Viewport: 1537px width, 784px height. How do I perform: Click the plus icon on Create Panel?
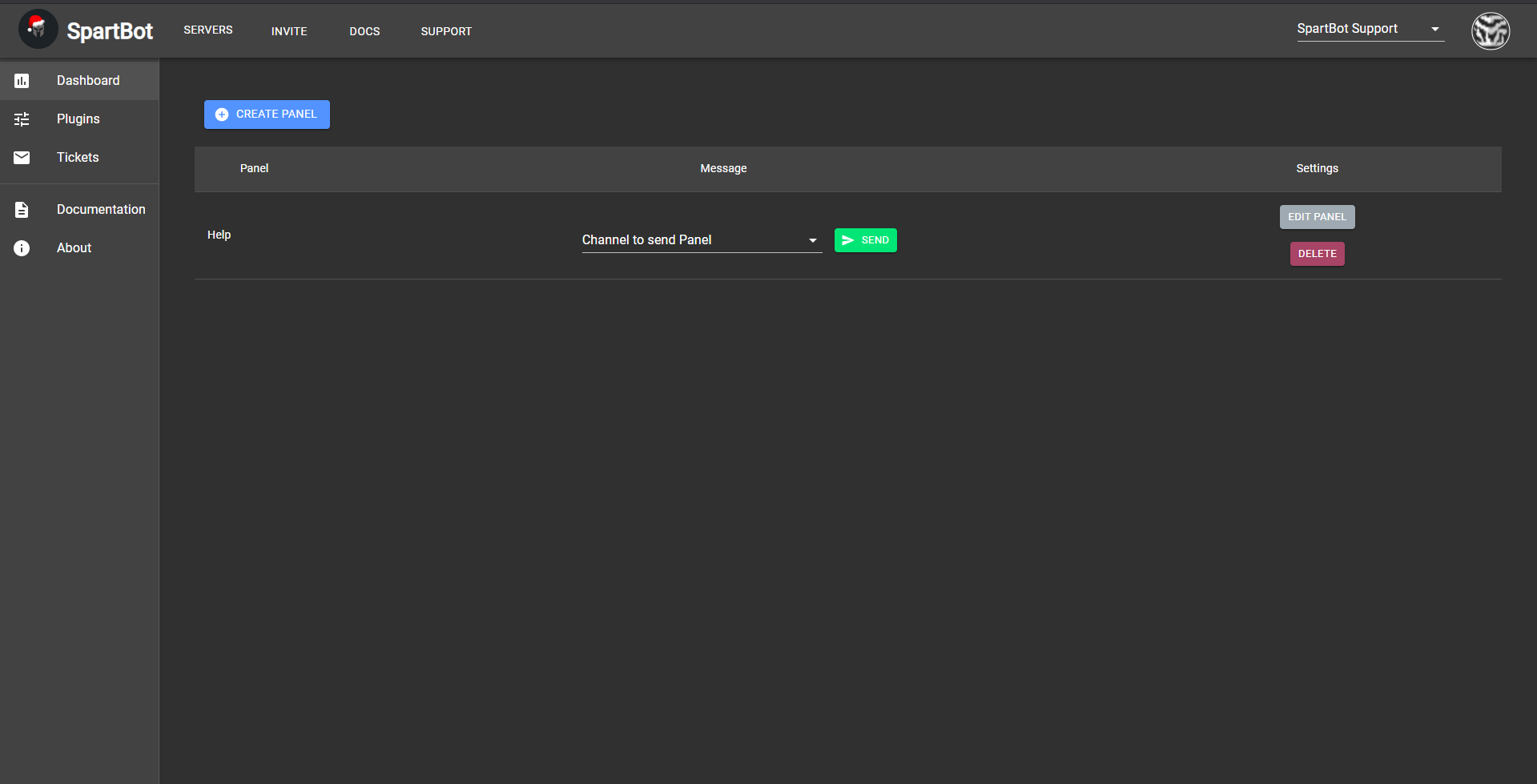[222, 115]
